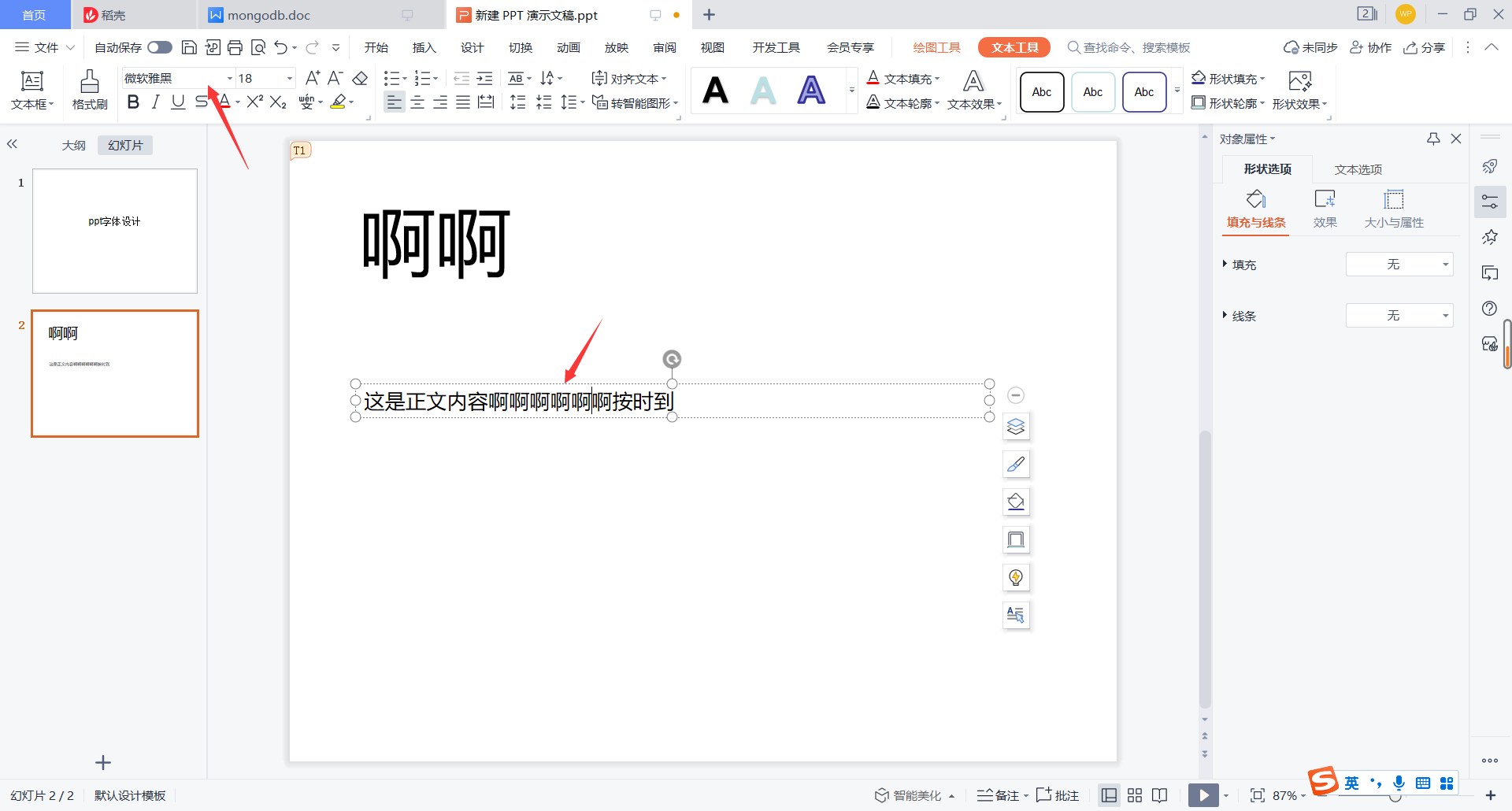
Task: Clear formatting with eraser icon
Action: [361, 78]
